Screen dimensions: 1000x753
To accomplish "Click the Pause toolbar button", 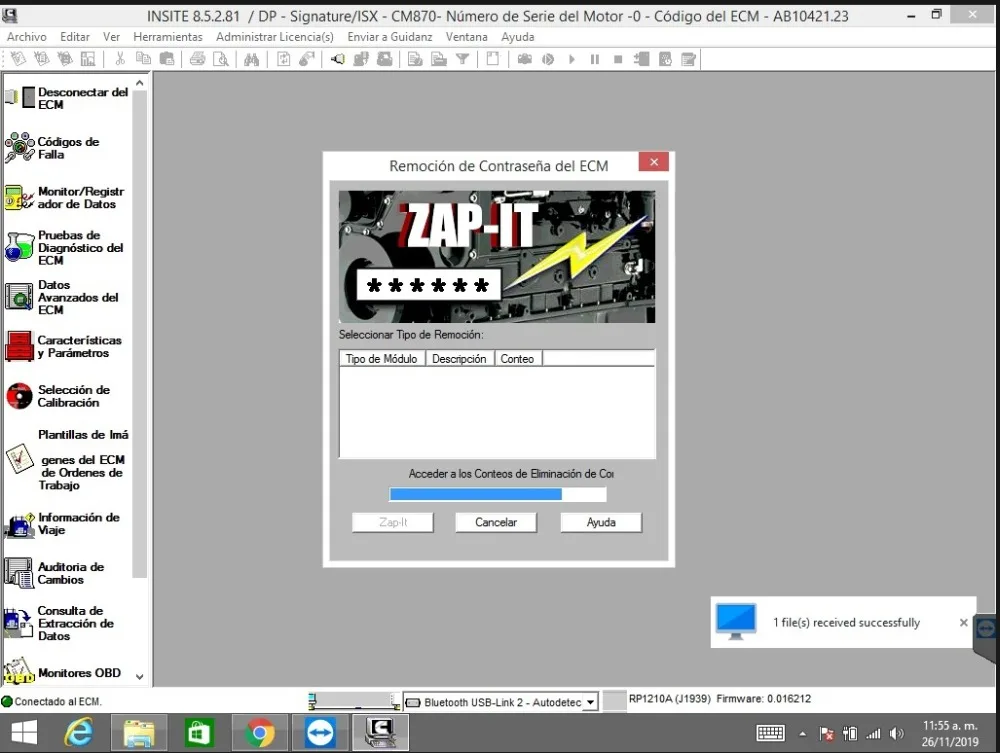I will 594,59.
